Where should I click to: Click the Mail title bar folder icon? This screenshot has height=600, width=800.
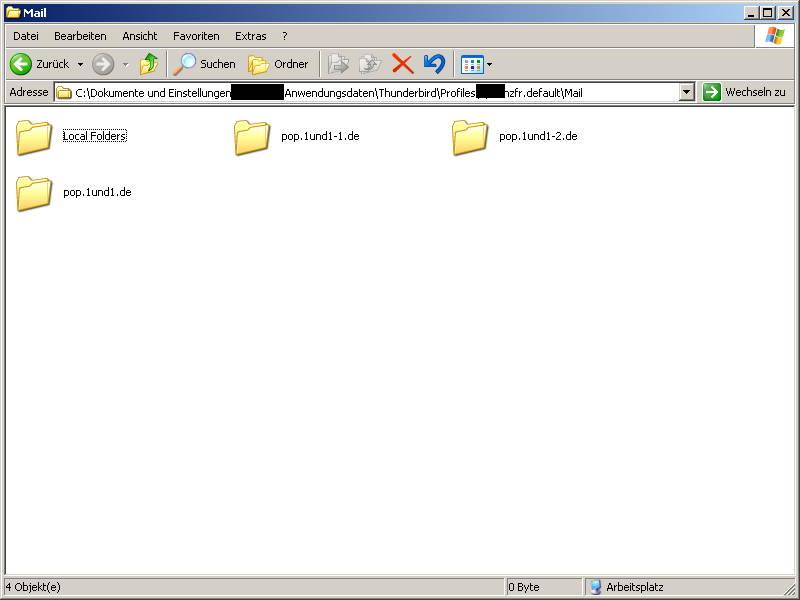[13, 13]
